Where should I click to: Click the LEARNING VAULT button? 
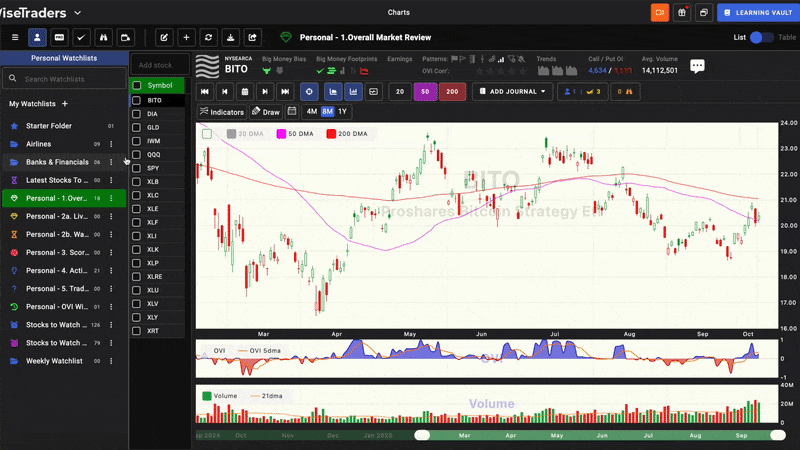(x=758, y=12)
